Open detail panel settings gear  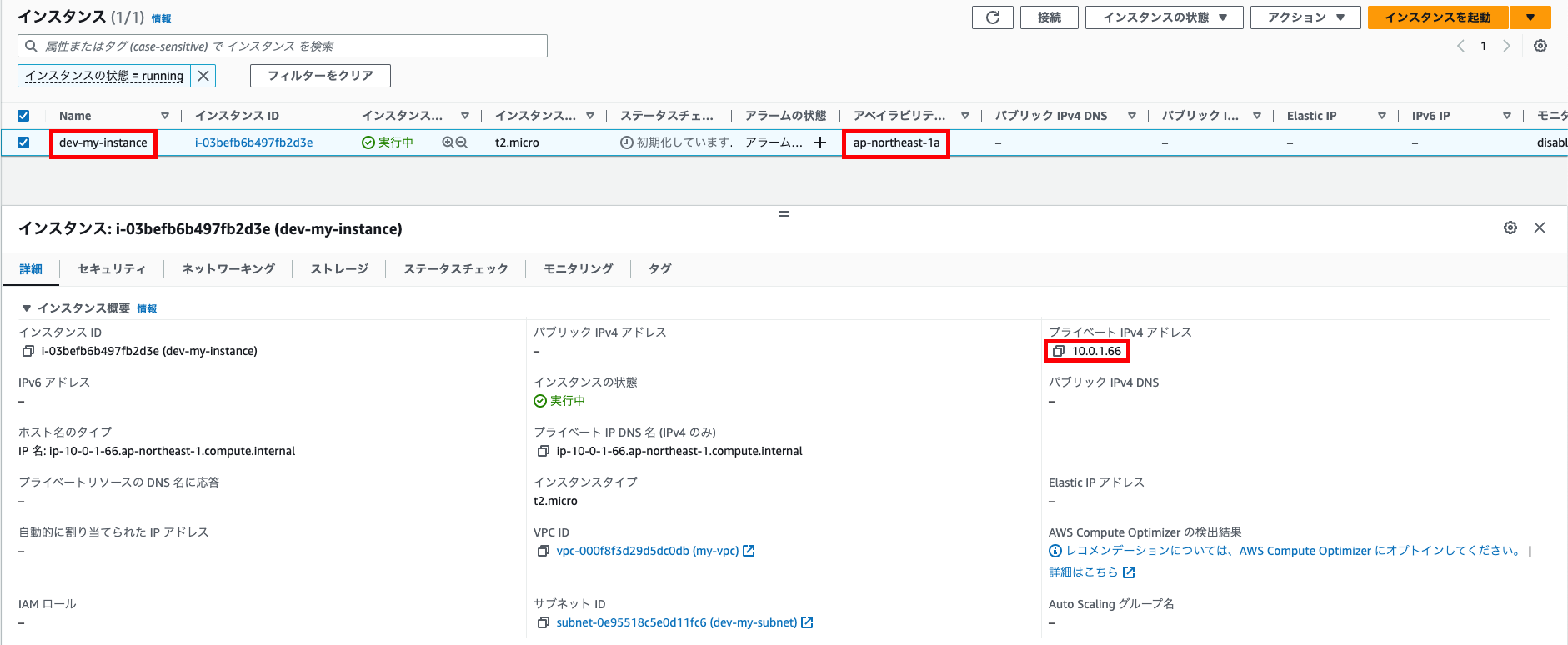coord(1510,227)
